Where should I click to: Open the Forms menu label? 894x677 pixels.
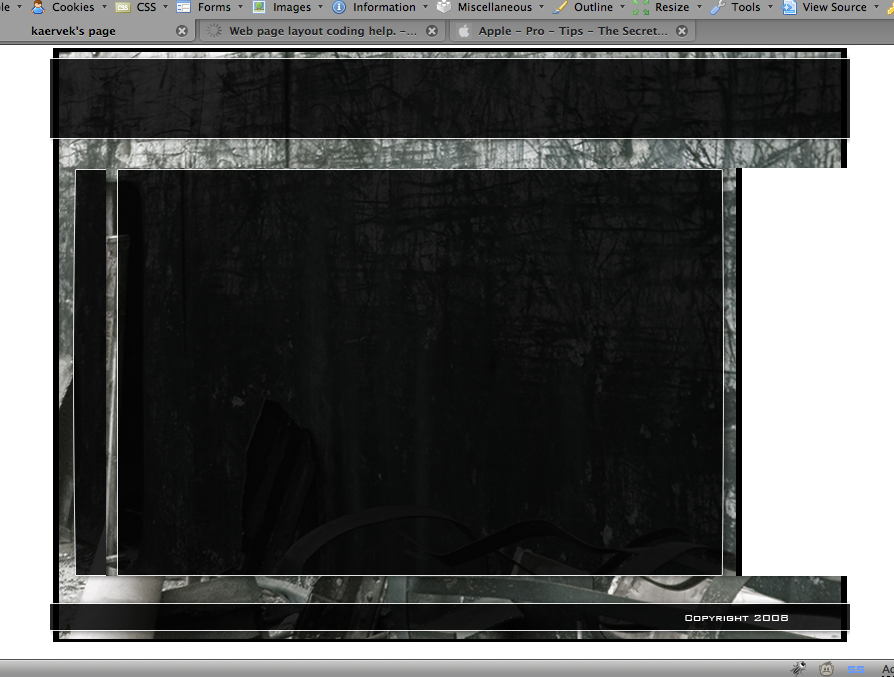point(214,7)
